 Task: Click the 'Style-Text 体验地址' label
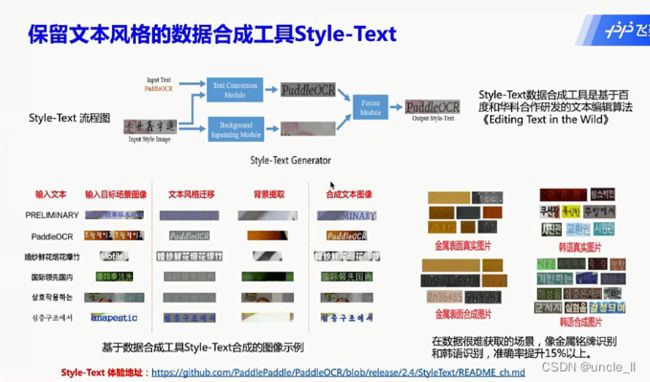(x=102, y=372)
